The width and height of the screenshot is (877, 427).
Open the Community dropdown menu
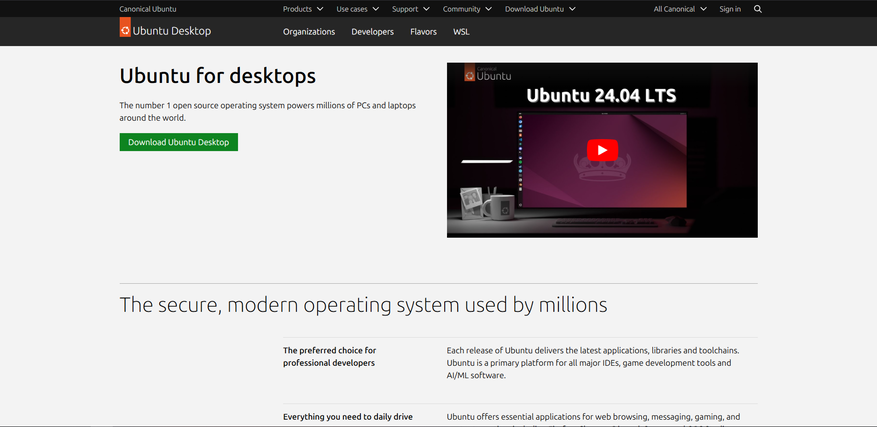(x=467, y=9)
